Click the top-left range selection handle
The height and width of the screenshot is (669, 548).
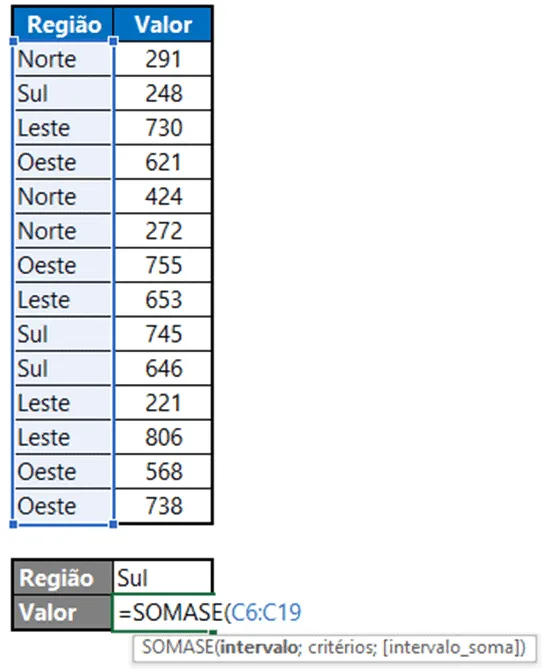pos(13,41)
